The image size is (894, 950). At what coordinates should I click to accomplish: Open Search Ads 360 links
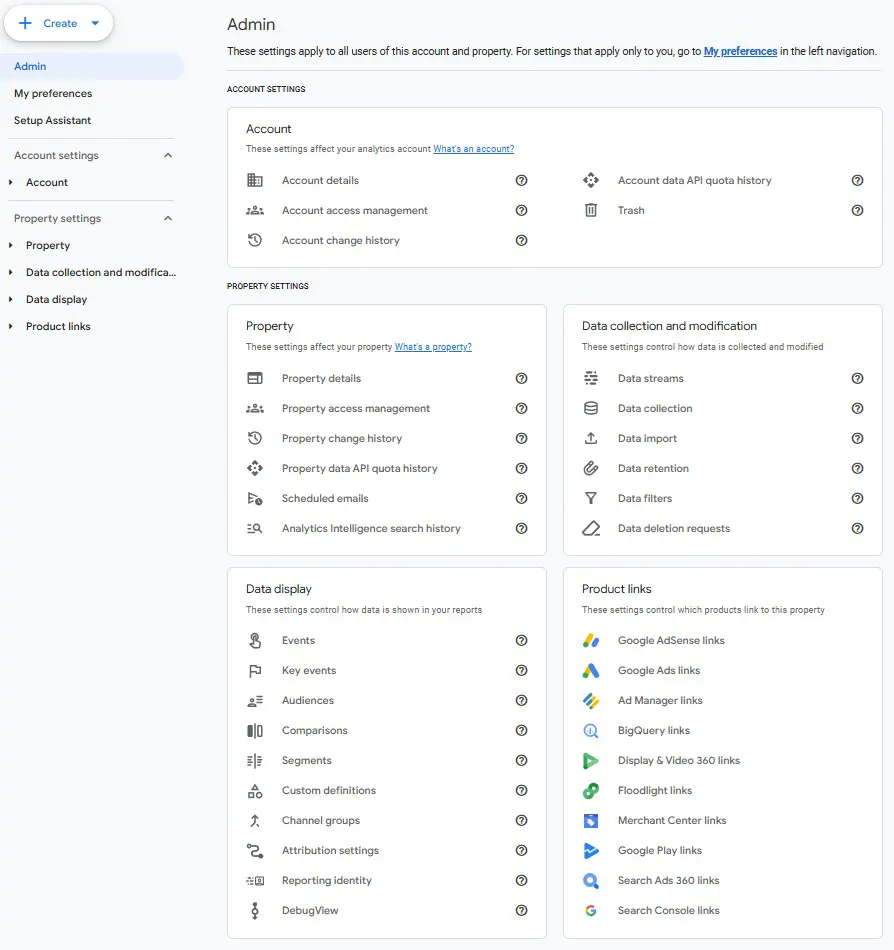click(669, 881)
